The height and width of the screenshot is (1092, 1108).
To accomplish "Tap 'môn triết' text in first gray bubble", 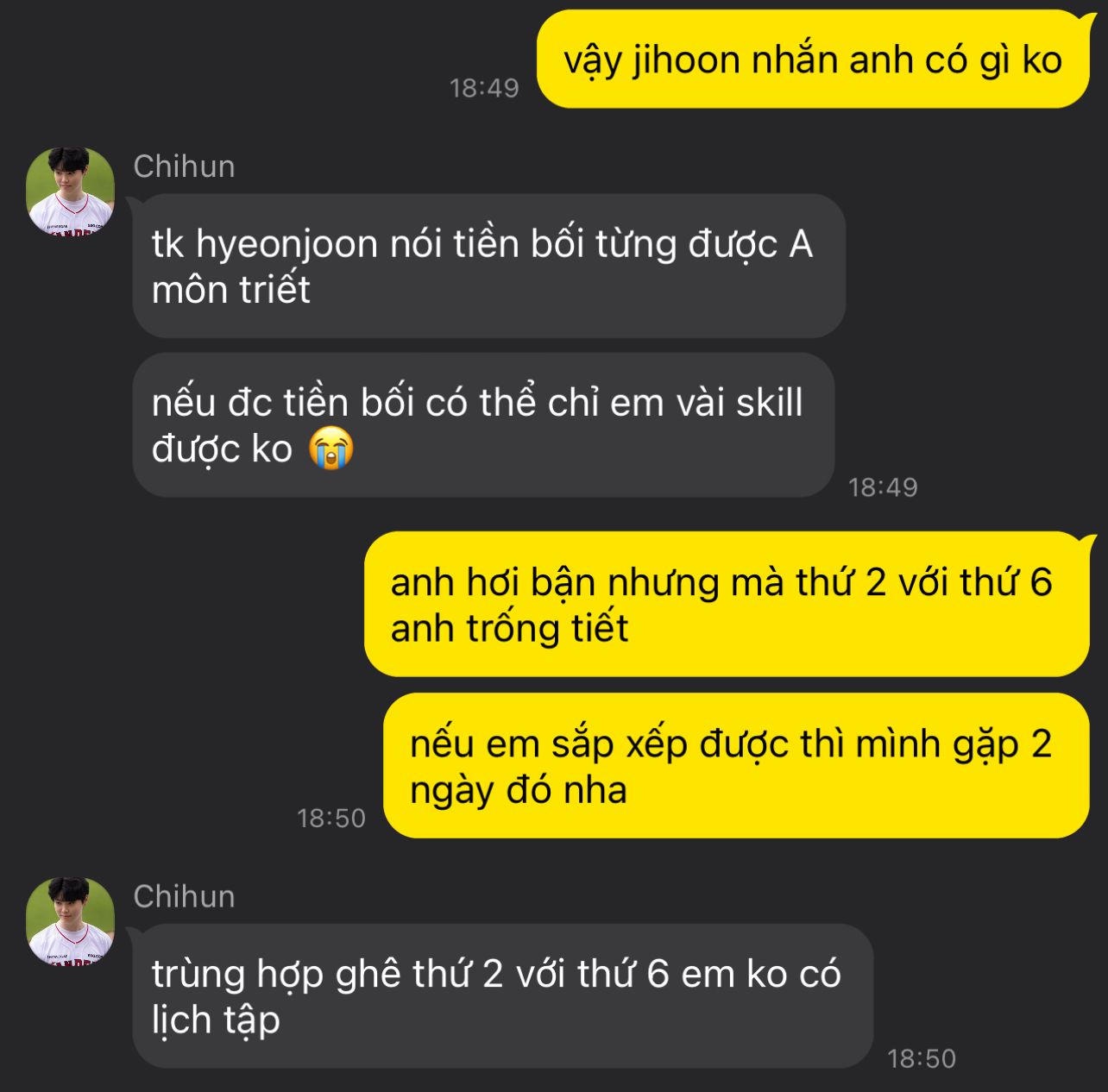I will pyautogui.click(x=231, y=289).
